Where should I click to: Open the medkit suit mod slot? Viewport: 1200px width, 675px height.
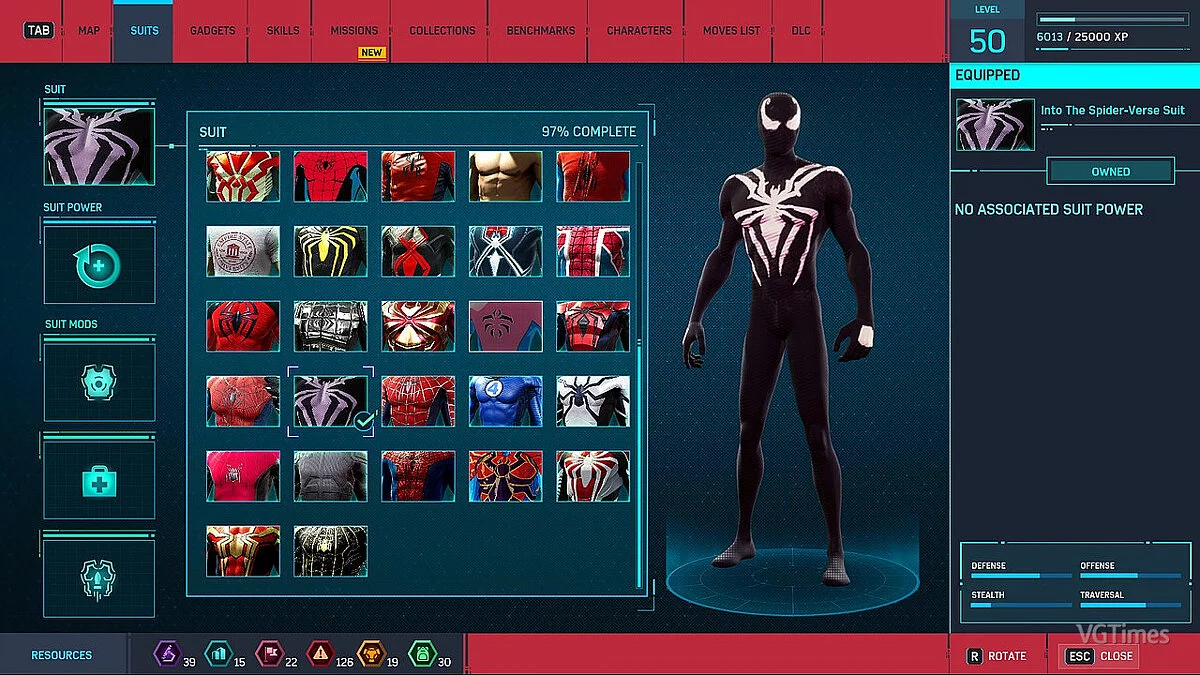tap(99, 481)
